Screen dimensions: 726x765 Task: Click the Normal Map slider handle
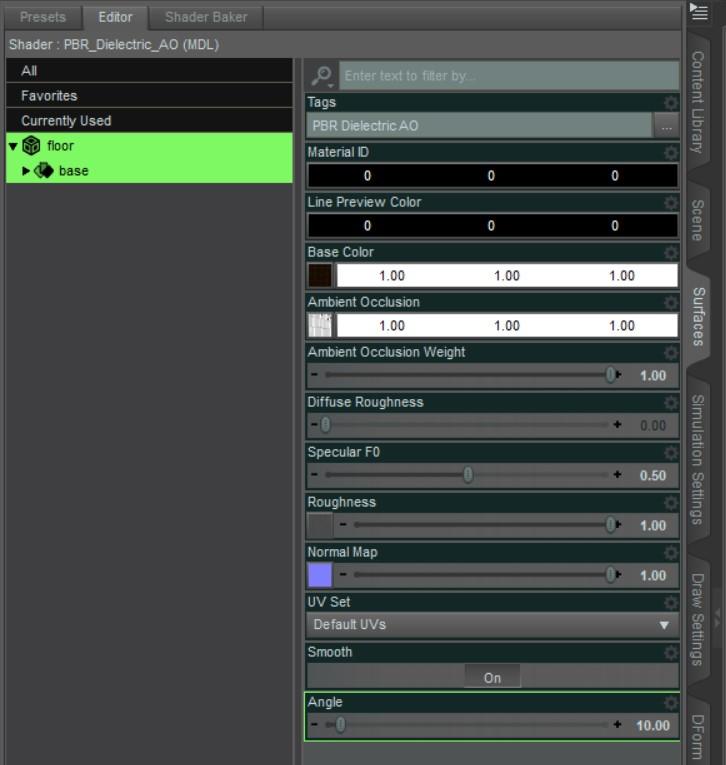point(610,575)
